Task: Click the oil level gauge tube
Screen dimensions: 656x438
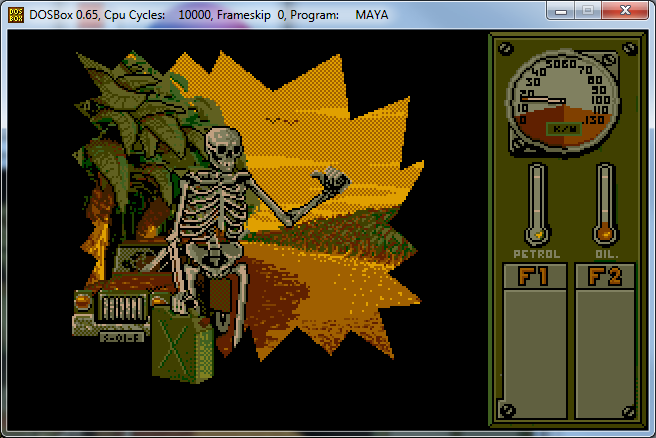Action: click(605, 204)
